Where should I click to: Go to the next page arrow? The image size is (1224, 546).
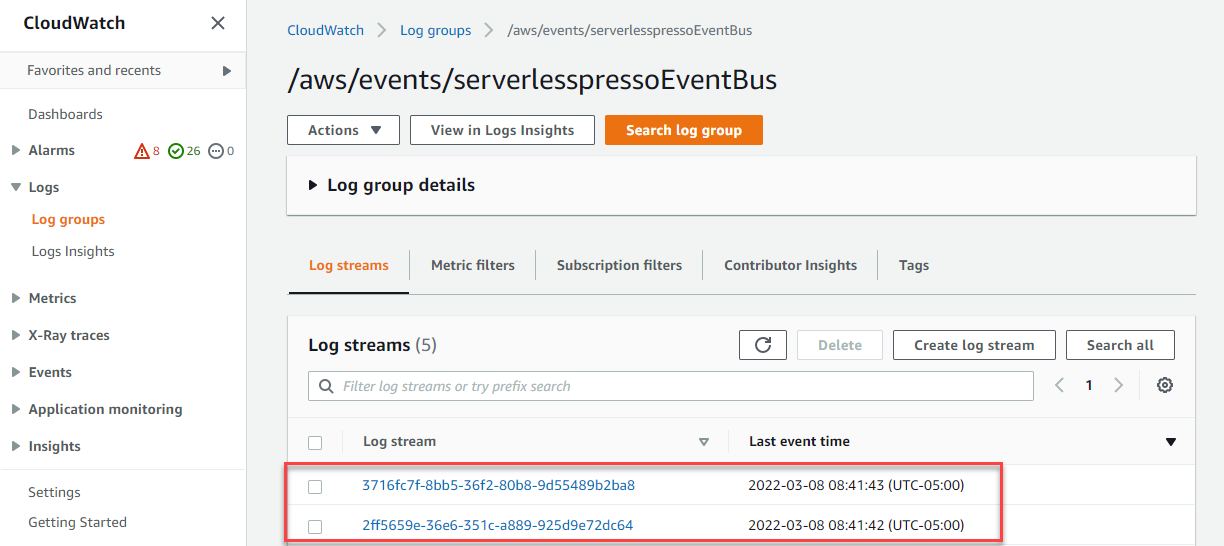1119,385
